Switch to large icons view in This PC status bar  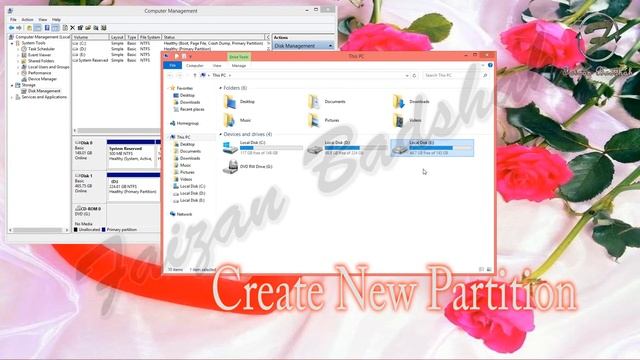[489, 269]
